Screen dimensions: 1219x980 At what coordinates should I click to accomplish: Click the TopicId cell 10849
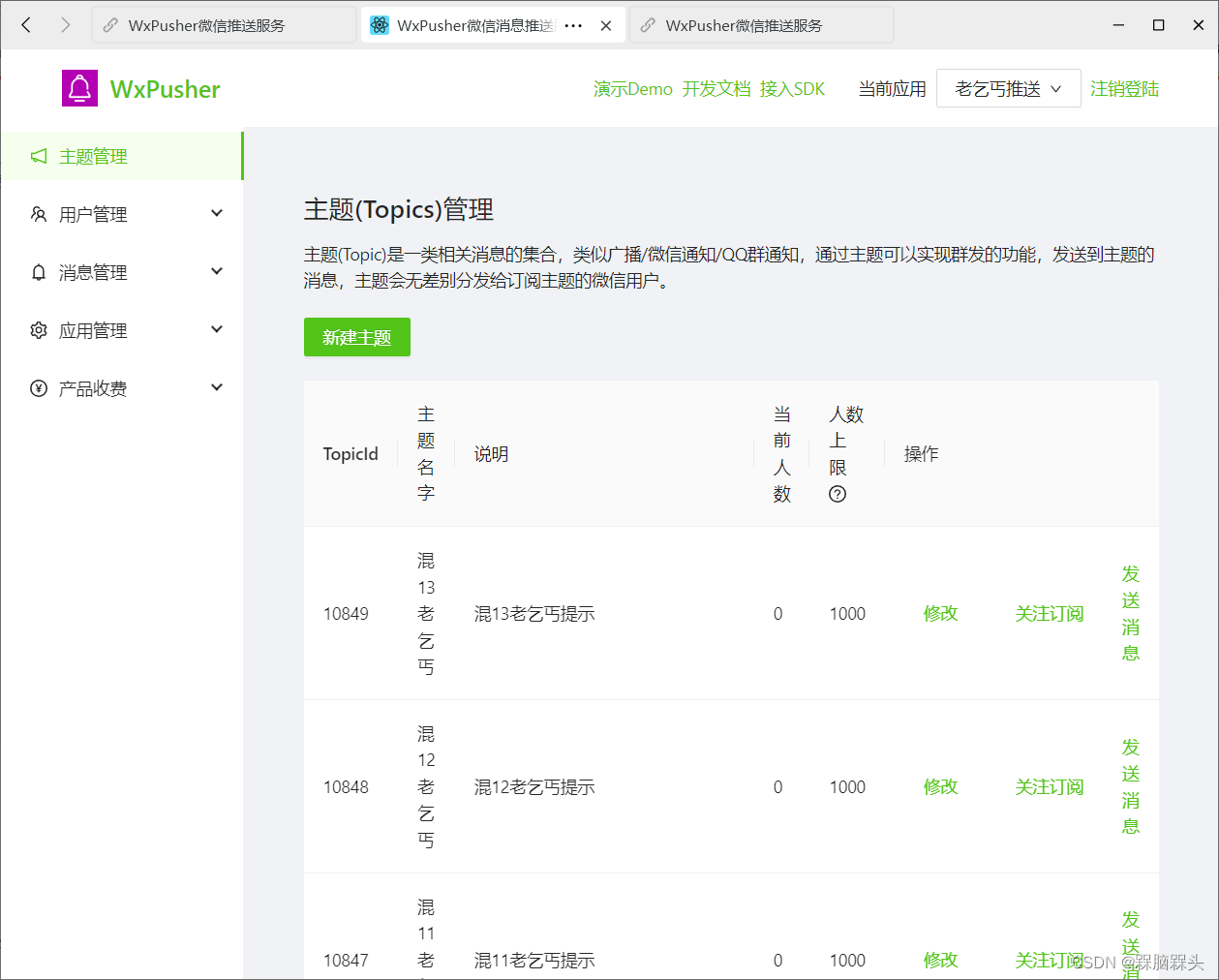(x=346, y=613)
